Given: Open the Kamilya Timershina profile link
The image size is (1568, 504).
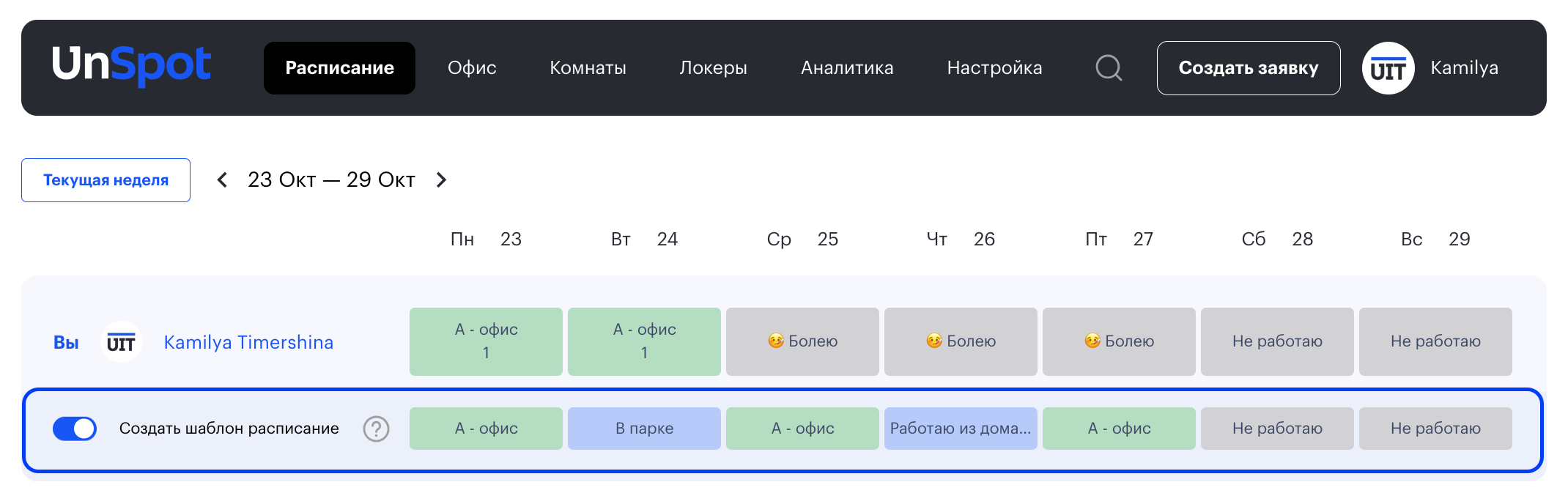Looking at the screenshot, I should (x=248, y=342).
